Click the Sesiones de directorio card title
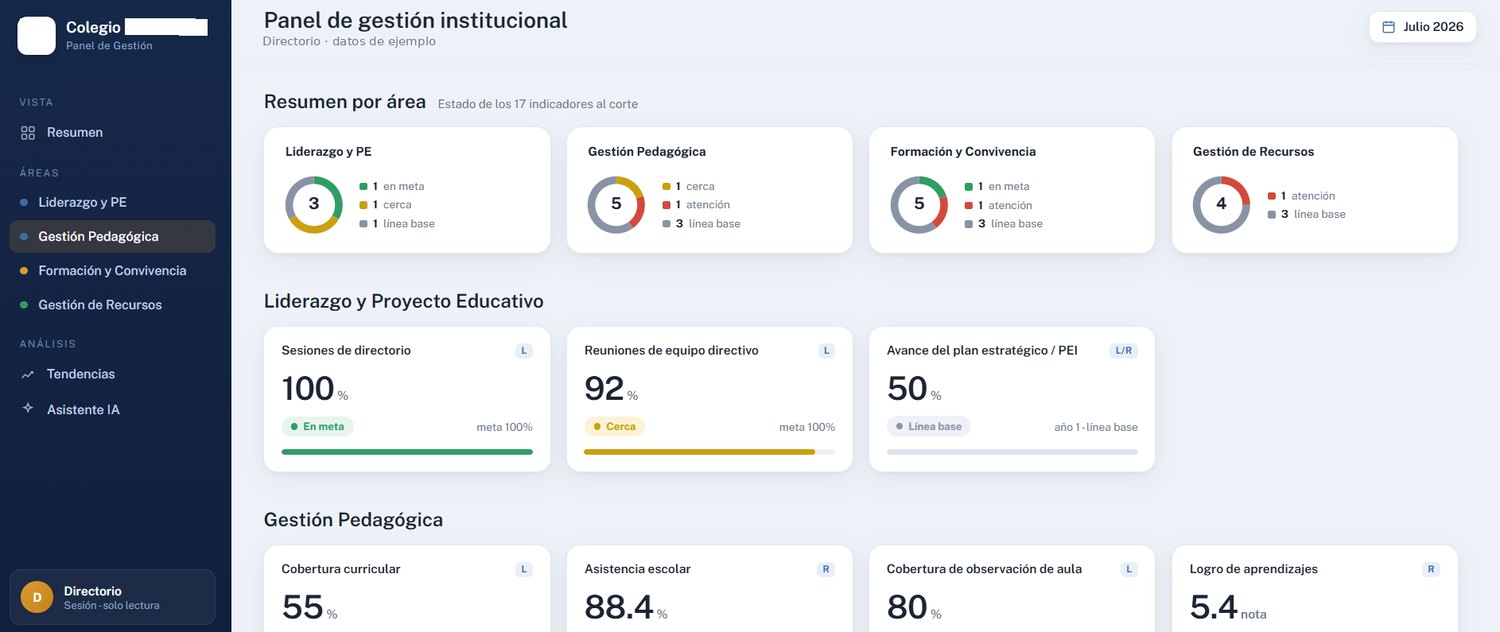This screenshot has height=632, width=1500. click(346, 351)
